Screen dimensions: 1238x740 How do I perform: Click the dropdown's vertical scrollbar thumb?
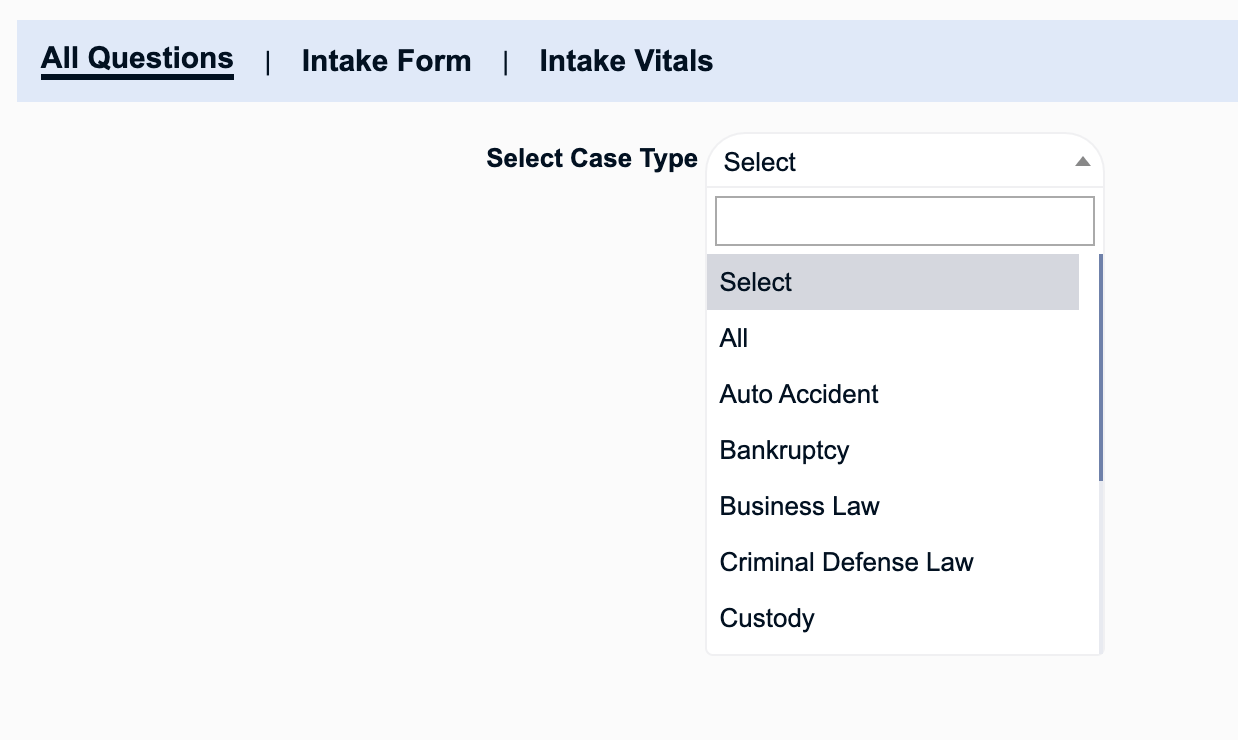click(1099, 365)
